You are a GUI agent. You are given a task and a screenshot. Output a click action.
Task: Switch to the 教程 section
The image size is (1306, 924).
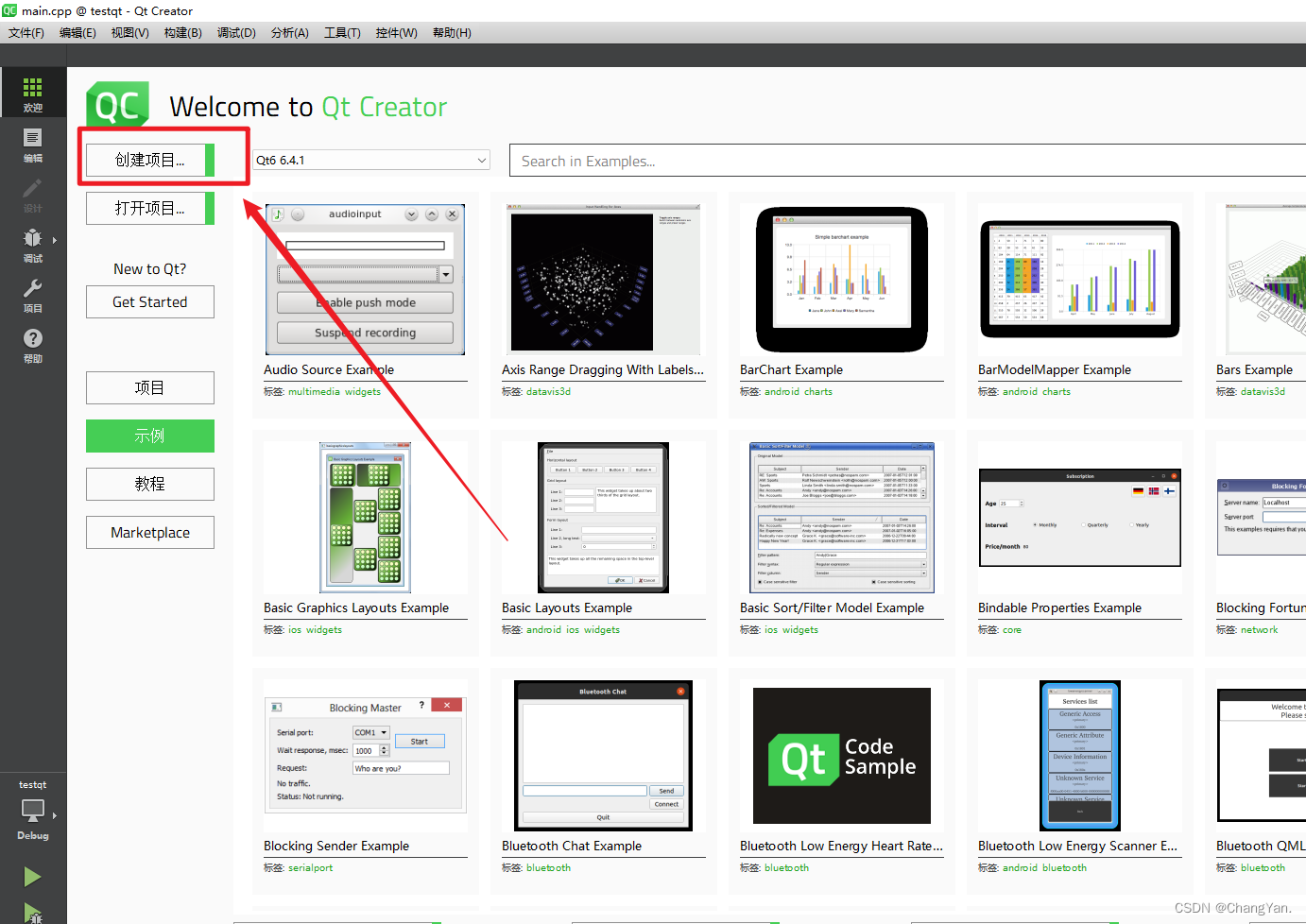point(150,484)
